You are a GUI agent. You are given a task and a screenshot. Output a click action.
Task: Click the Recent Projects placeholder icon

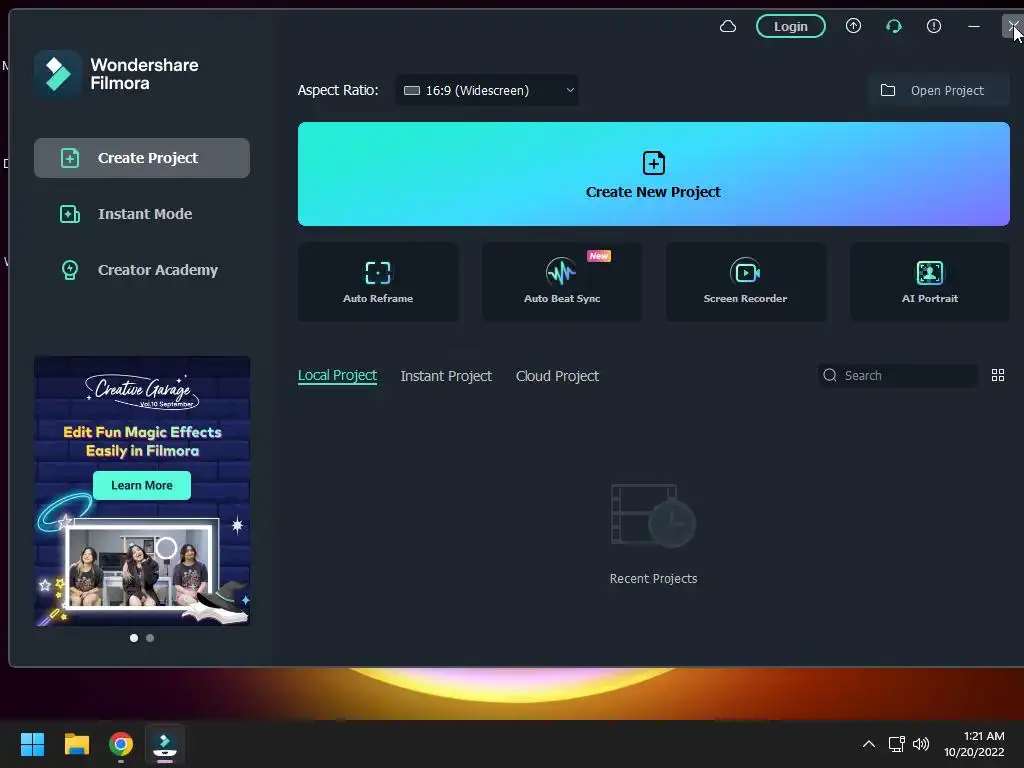click(x=653, y=515)
